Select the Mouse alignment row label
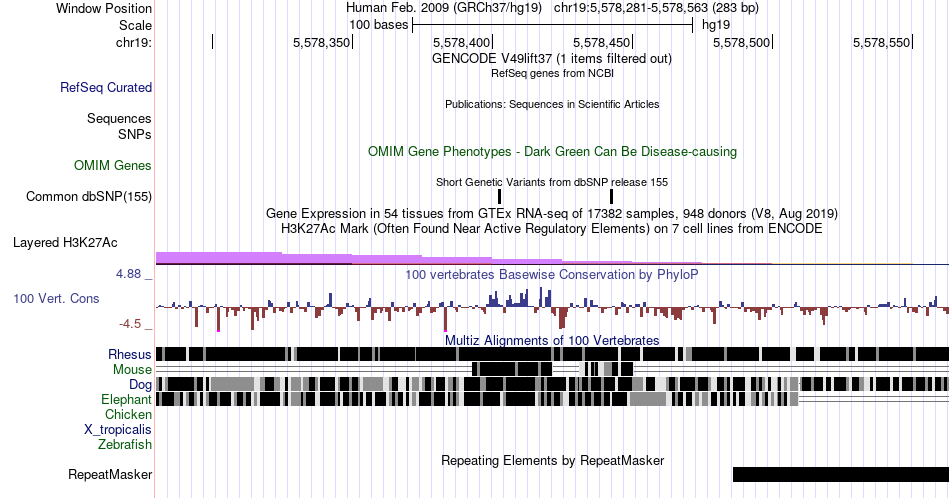This screenshot has width=950, height=498. pyautogui.click(x=132, y=370)
